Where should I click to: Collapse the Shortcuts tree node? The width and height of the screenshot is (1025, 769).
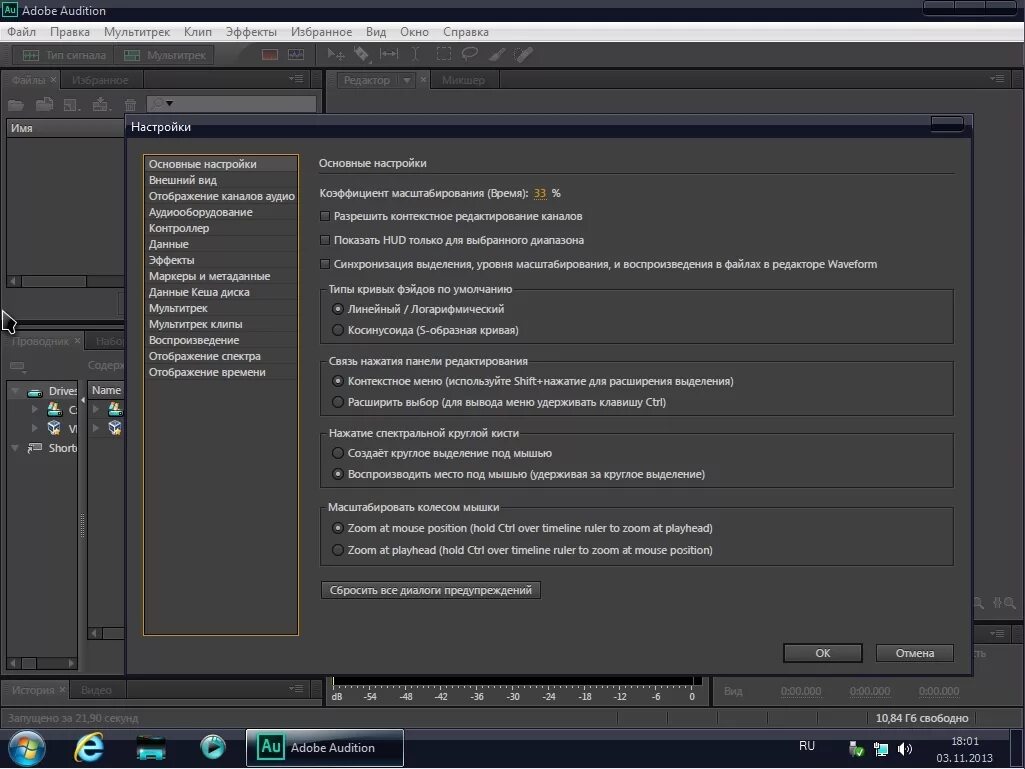14,448
